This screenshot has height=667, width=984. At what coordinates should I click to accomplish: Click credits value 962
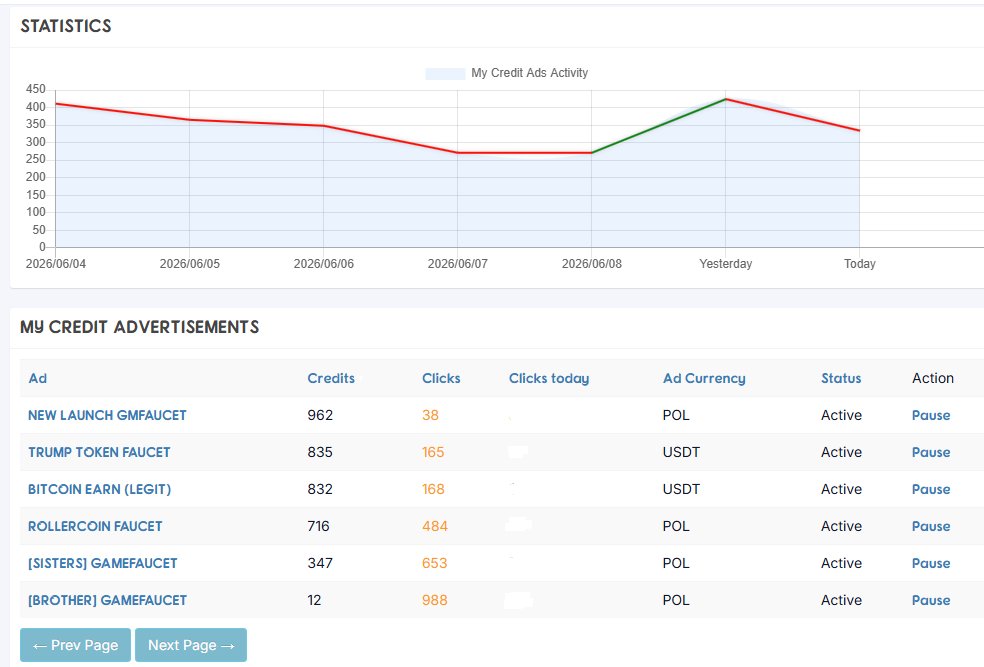(320, 415)
